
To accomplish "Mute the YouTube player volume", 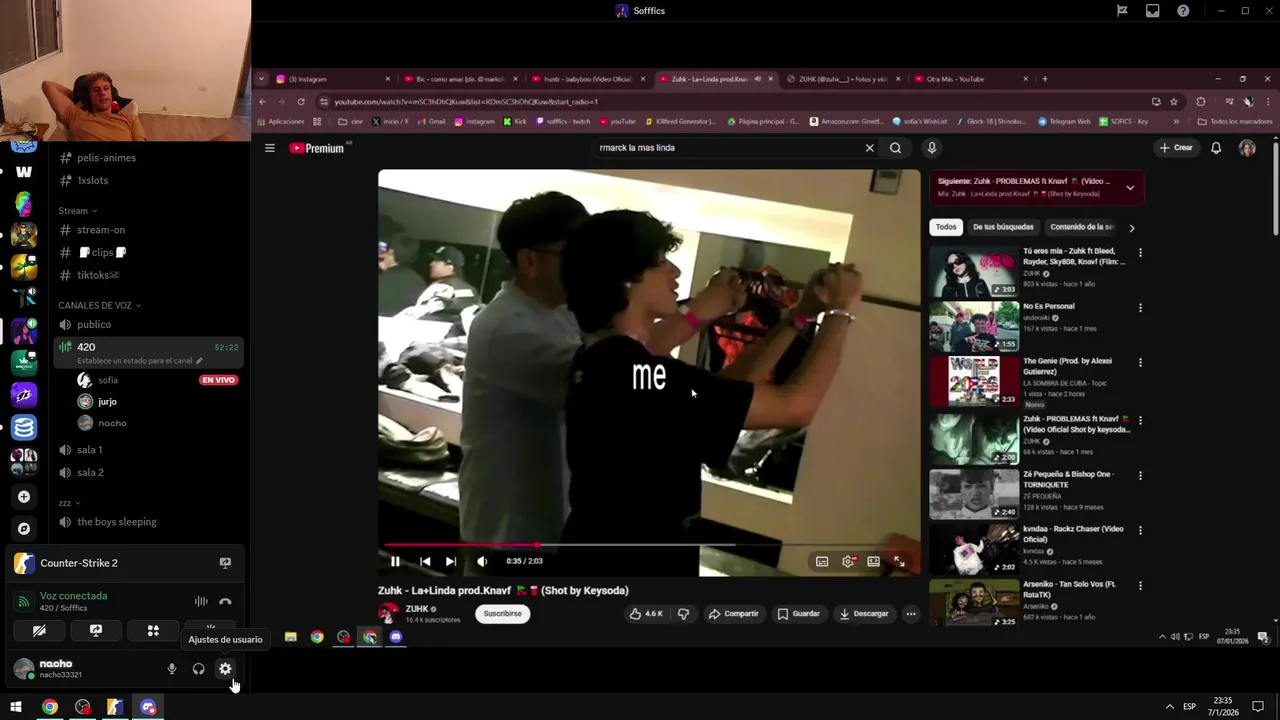I will 481,561.
